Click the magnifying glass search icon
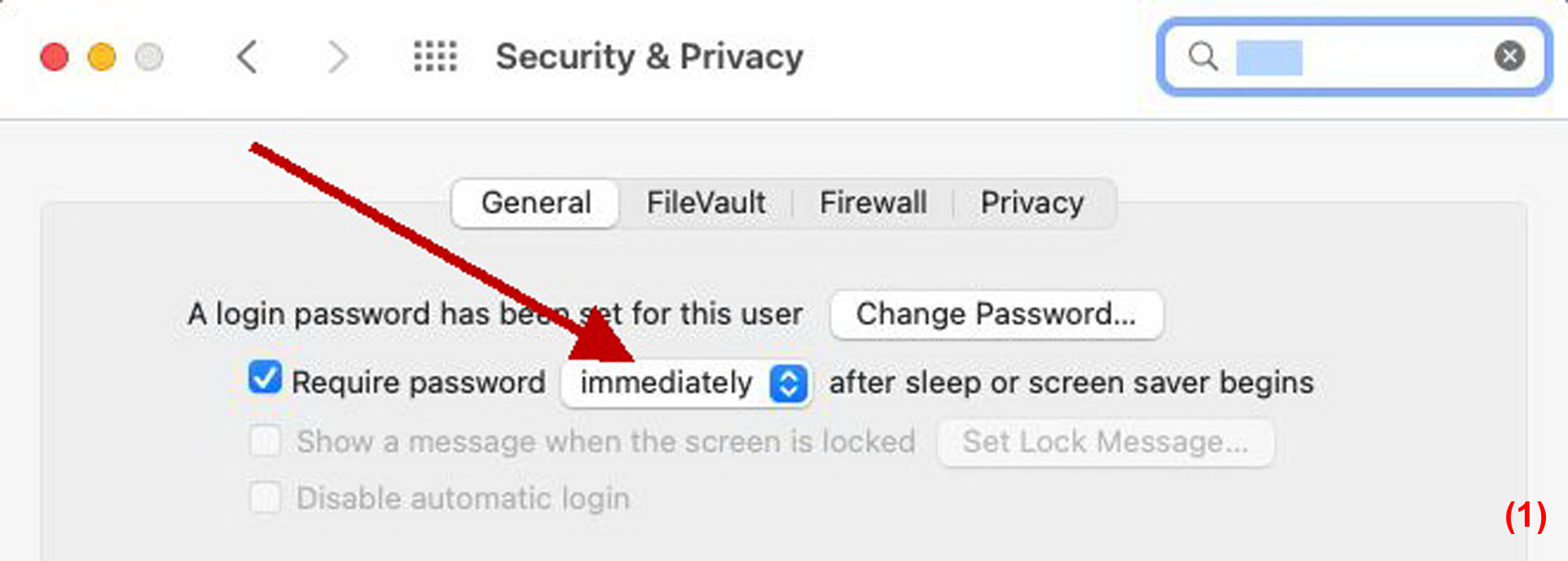This screenshot has width=1568, height=561. point(1203,56)
